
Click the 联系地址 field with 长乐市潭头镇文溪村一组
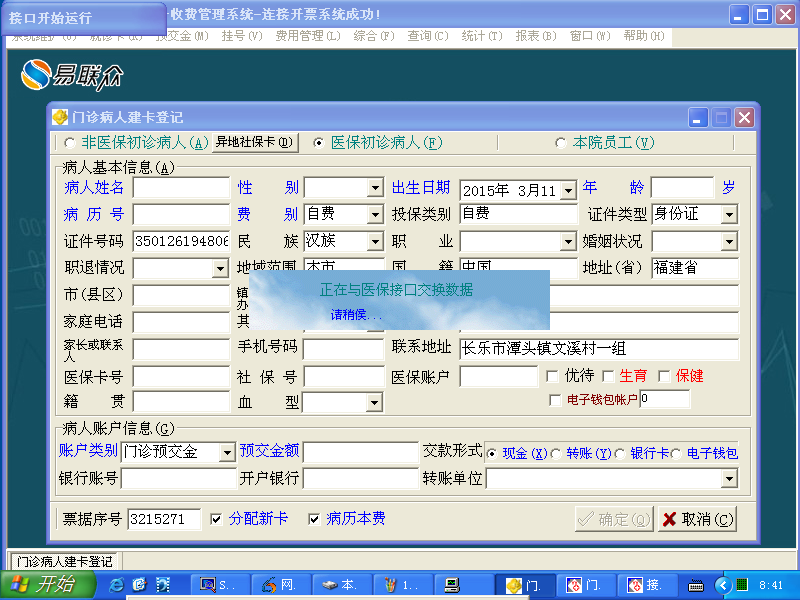click(599, 349)
